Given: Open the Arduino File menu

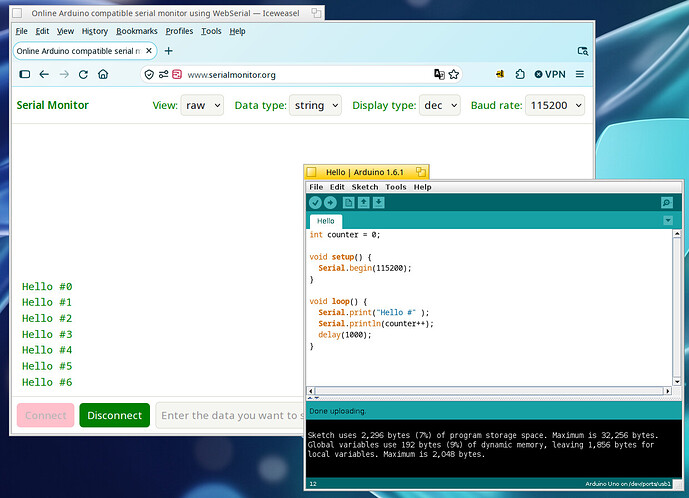Looking at the screenshot, I should pyautogui.click(x=316, y=187).
